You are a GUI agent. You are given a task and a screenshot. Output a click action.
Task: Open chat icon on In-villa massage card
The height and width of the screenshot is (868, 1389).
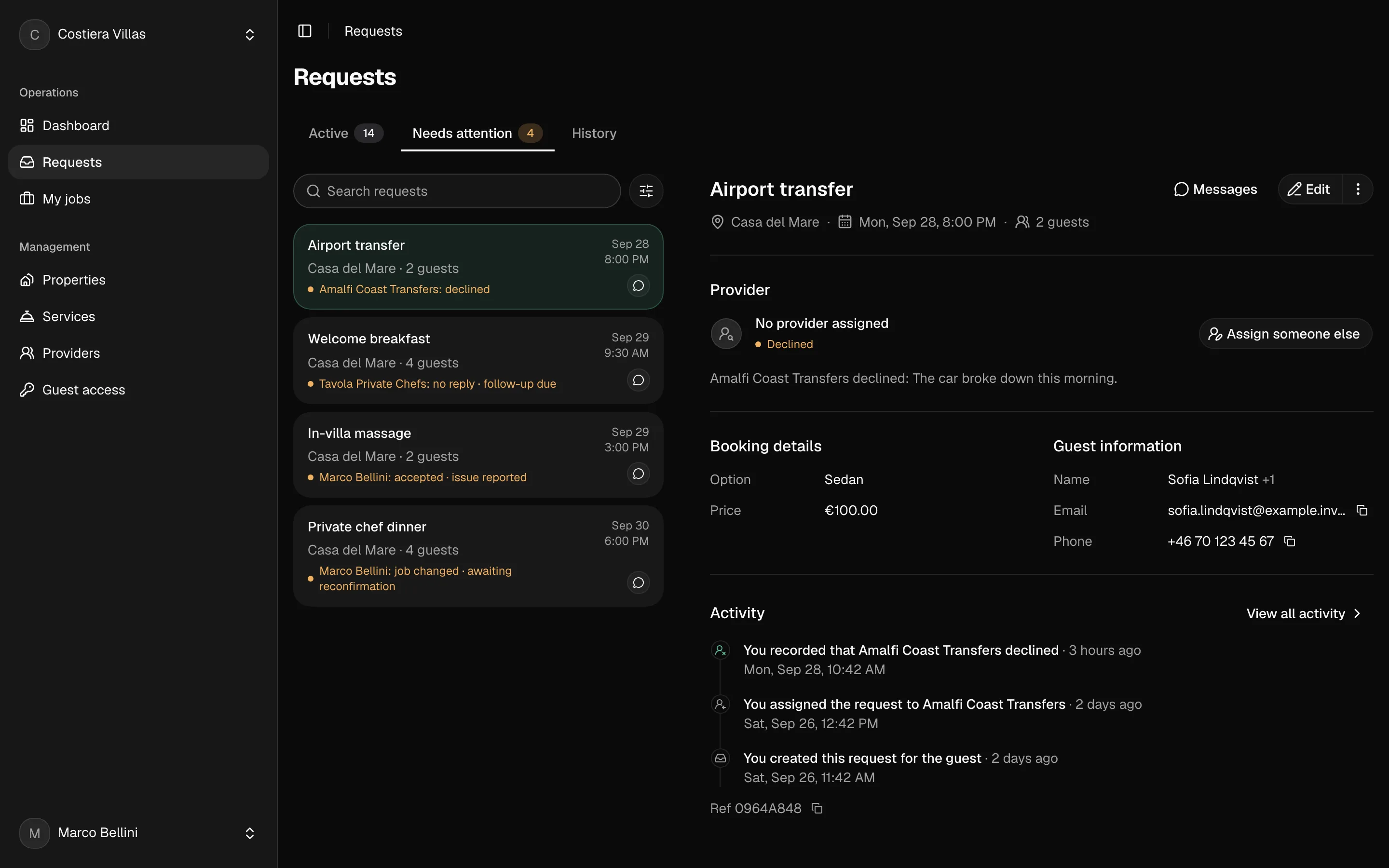pos(638,474)
